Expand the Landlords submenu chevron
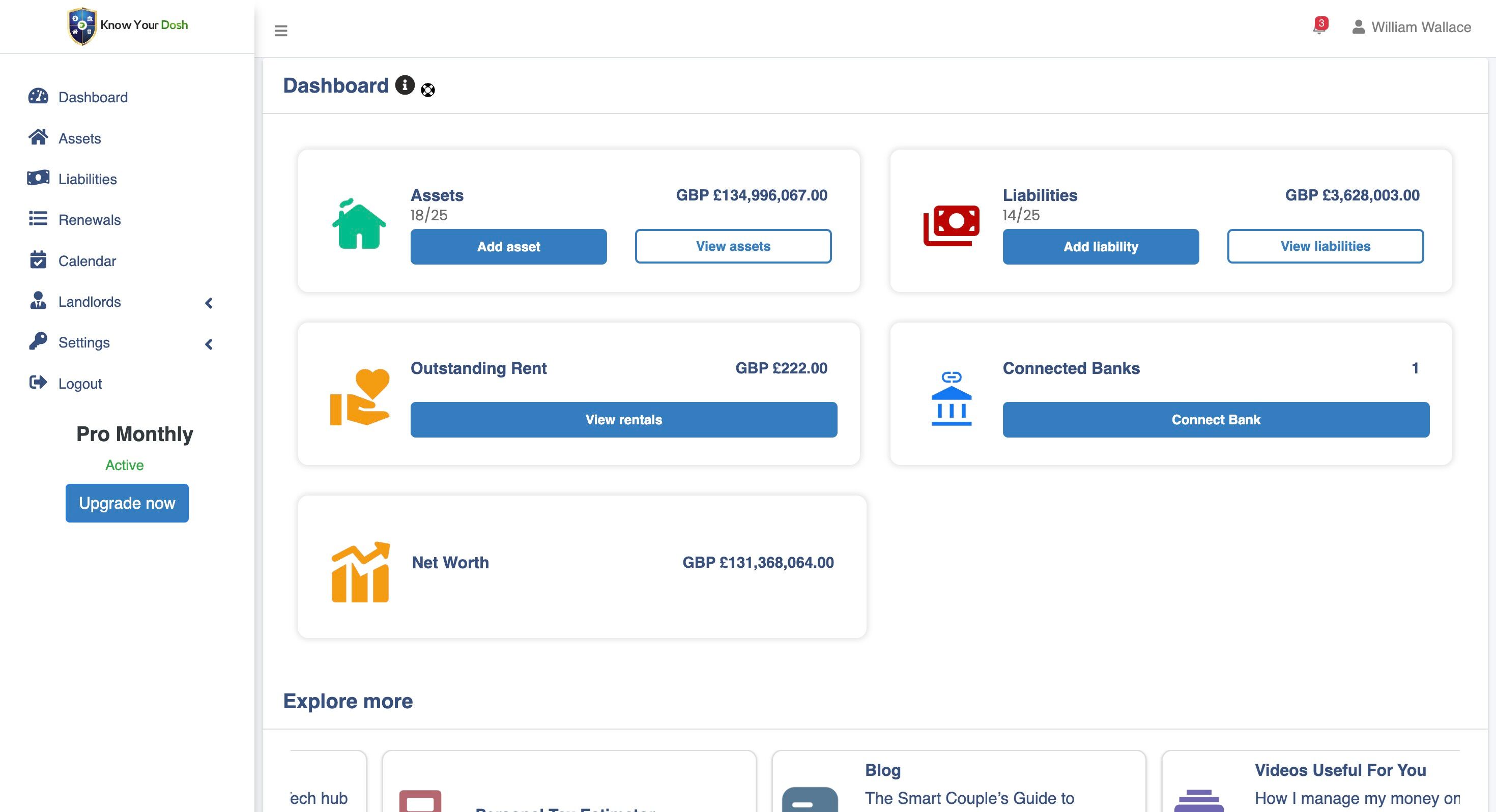This screenshot has height=812, width=1496. (209, 303)
